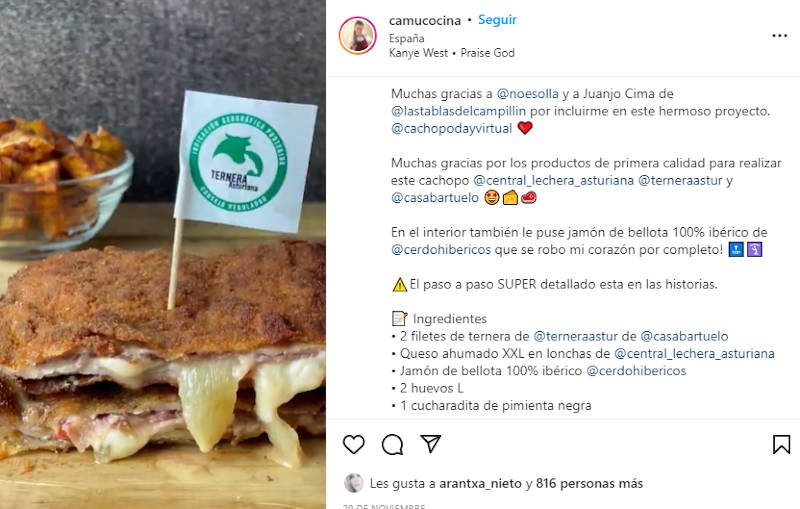Viewport: 800px width, 509px height.
Task: Open the @noesolla mention
Action: [x=528, y=94]
